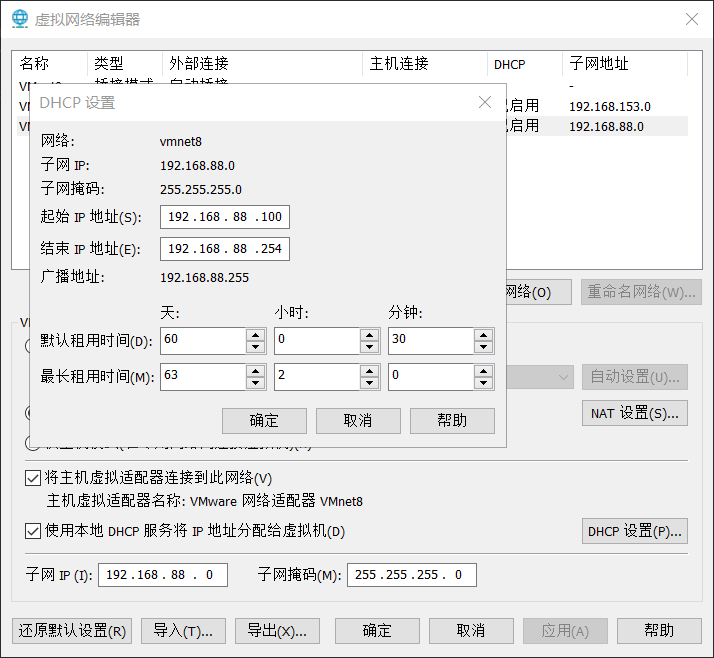Increase maximum lease days spinner up arrow
The width and height of the screenshot is (714, 658).
point(255,370)
